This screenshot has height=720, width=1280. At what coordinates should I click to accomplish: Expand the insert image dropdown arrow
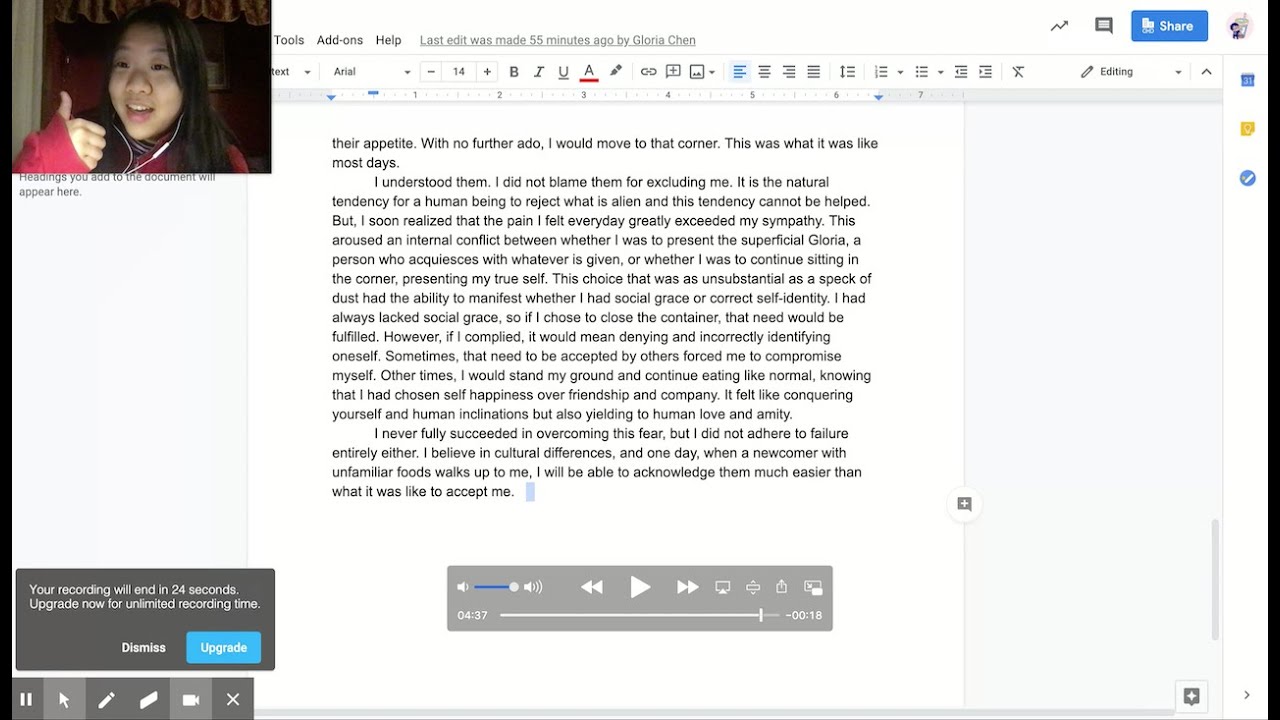click(x=712, y=72)
